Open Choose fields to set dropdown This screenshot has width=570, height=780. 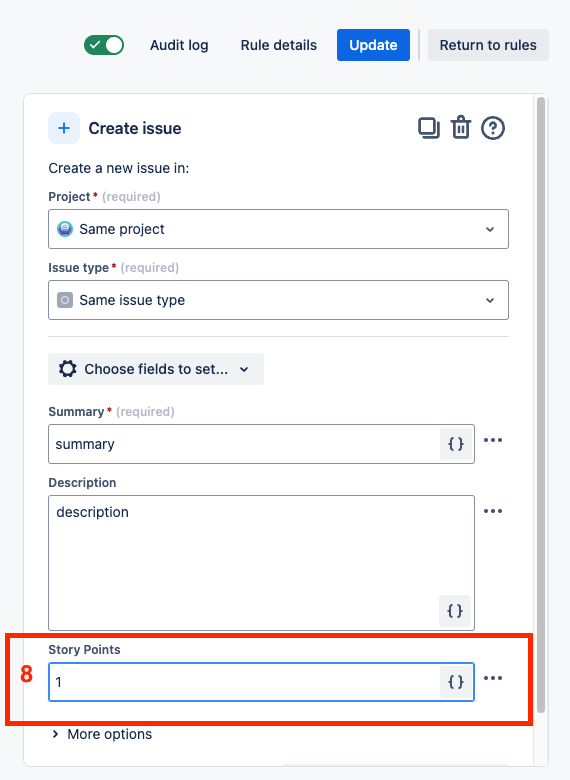(x=156, y=369)
